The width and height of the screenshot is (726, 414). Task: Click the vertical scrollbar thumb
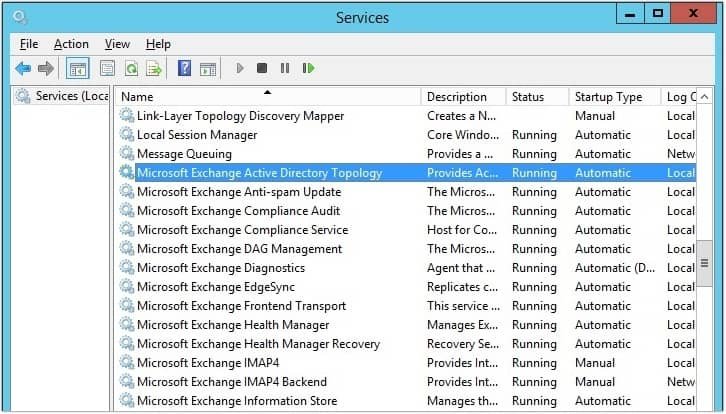[x=704, y=263]
